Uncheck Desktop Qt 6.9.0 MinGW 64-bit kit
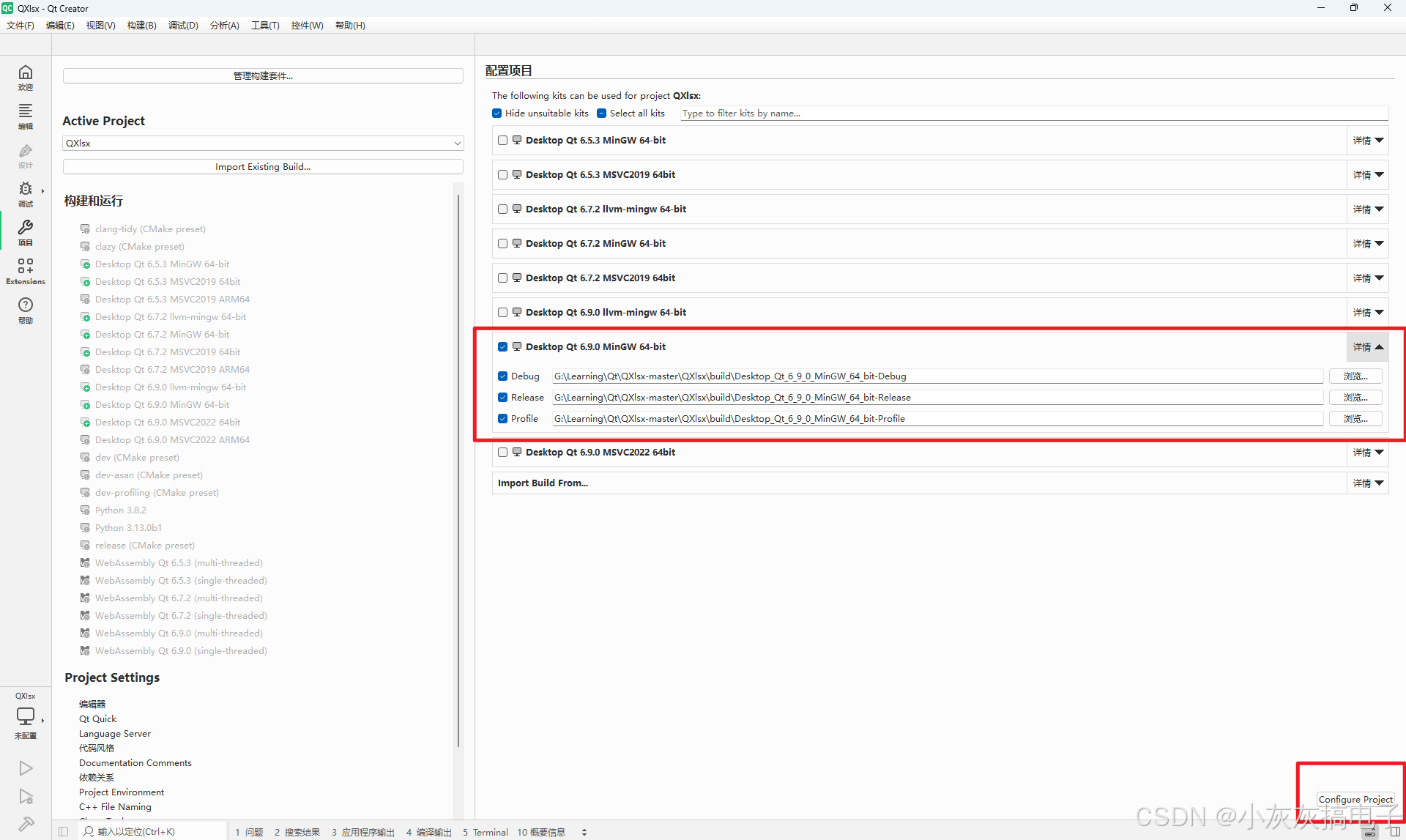The width and height of the screenshot is (1406, 840). 503,347
